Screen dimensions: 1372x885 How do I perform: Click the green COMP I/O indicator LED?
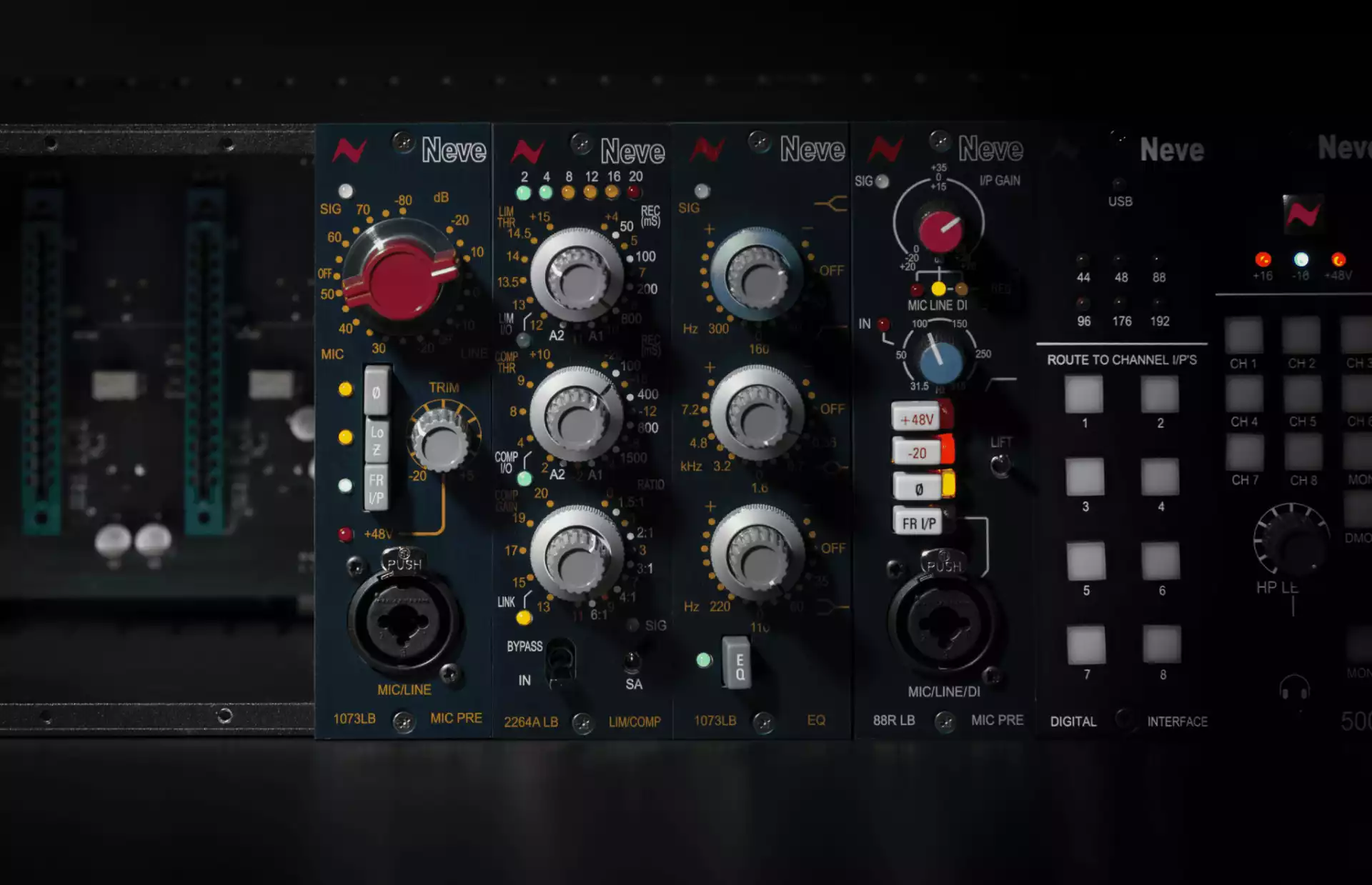(x=525, y=479)
